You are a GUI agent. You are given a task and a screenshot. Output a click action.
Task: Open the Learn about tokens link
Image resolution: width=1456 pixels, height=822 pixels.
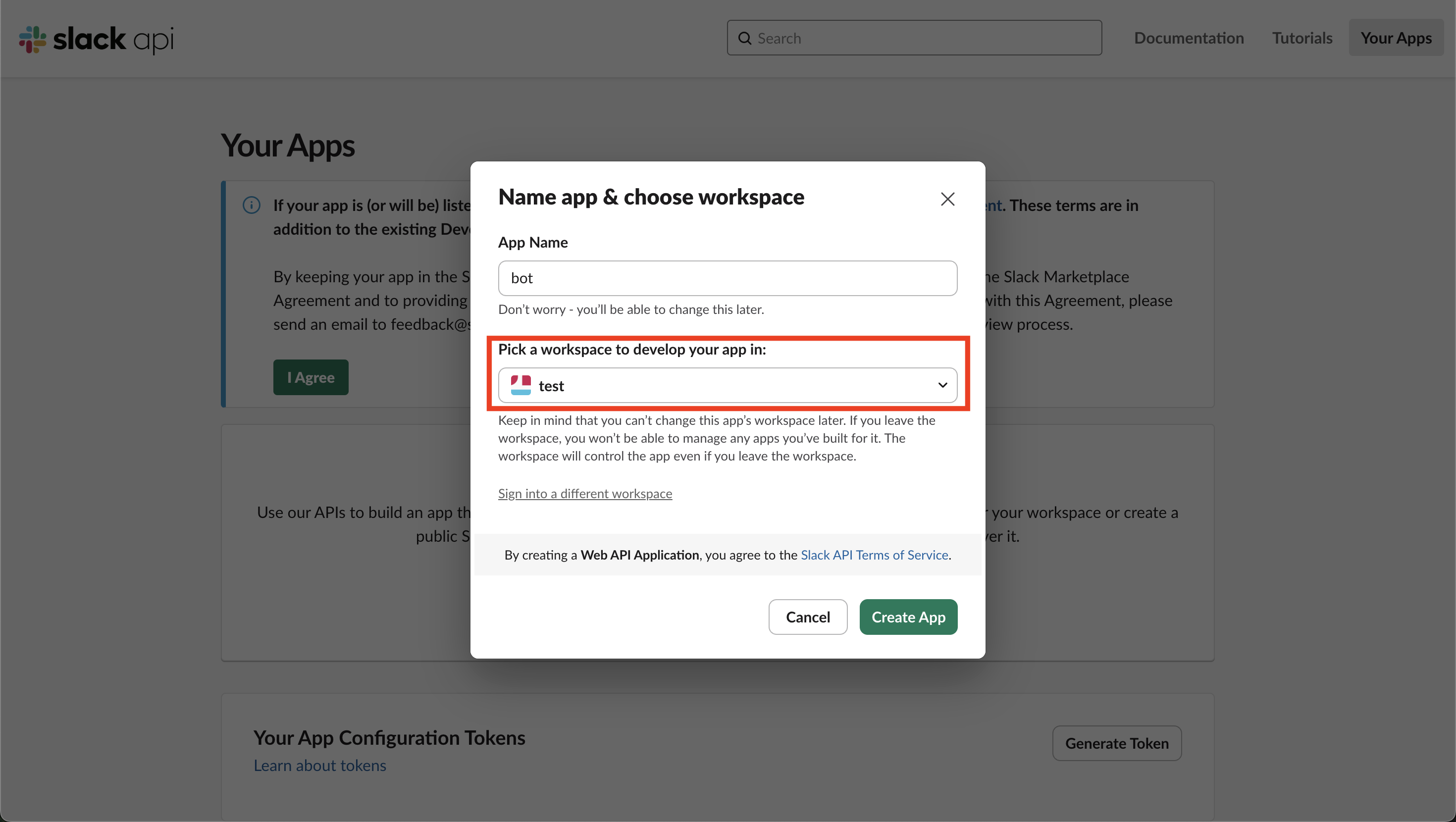[319, 765]
